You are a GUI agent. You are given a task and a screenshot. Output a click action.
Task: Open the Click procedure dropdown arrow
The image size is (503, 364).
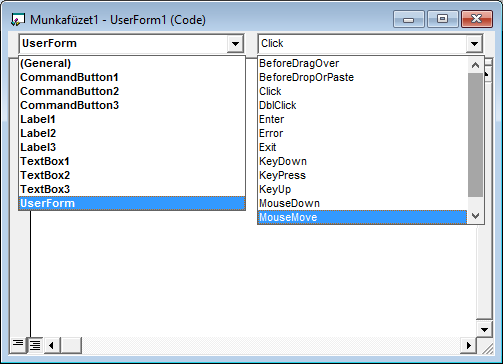(x=474, y=44)
